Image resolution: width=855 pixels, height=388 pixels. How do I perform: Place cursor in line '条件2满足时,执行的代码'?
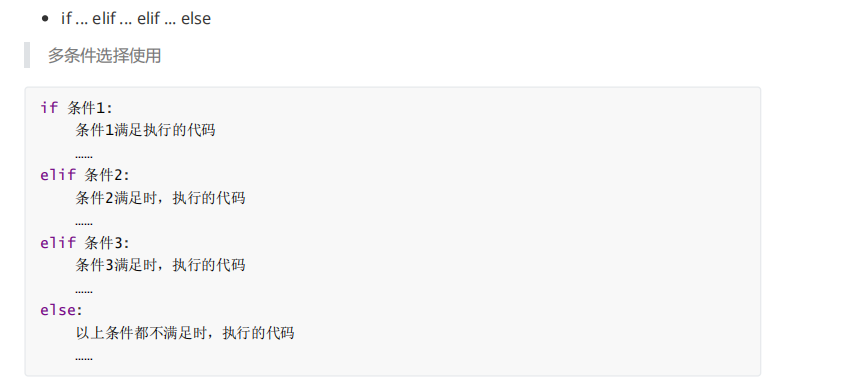click(160, 198)
